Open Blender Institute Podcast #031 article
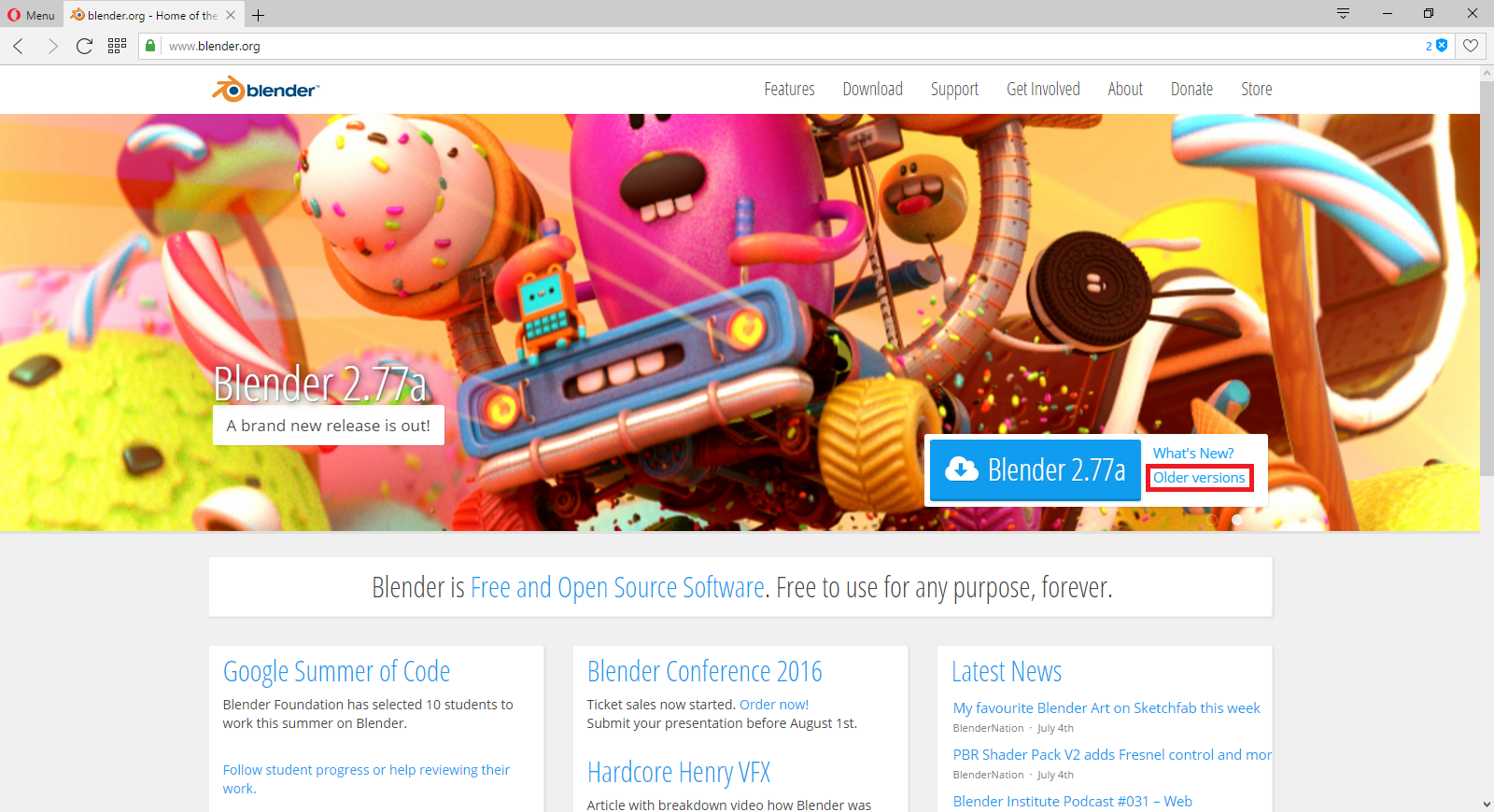This screenshot has width=1494, height=812. coord(1072,802)
